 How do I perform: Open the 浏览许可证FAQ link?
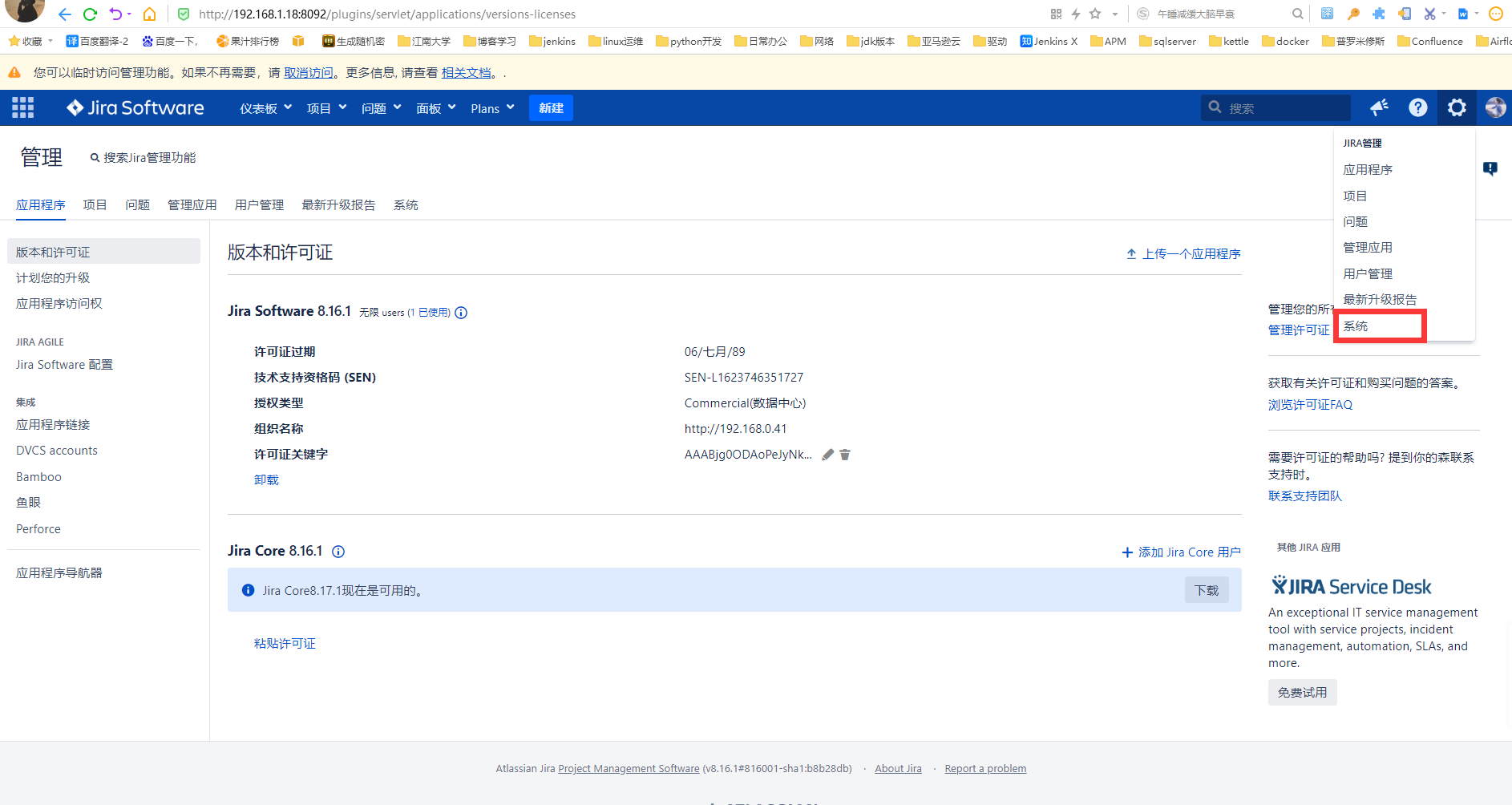tap(1310, 405)
